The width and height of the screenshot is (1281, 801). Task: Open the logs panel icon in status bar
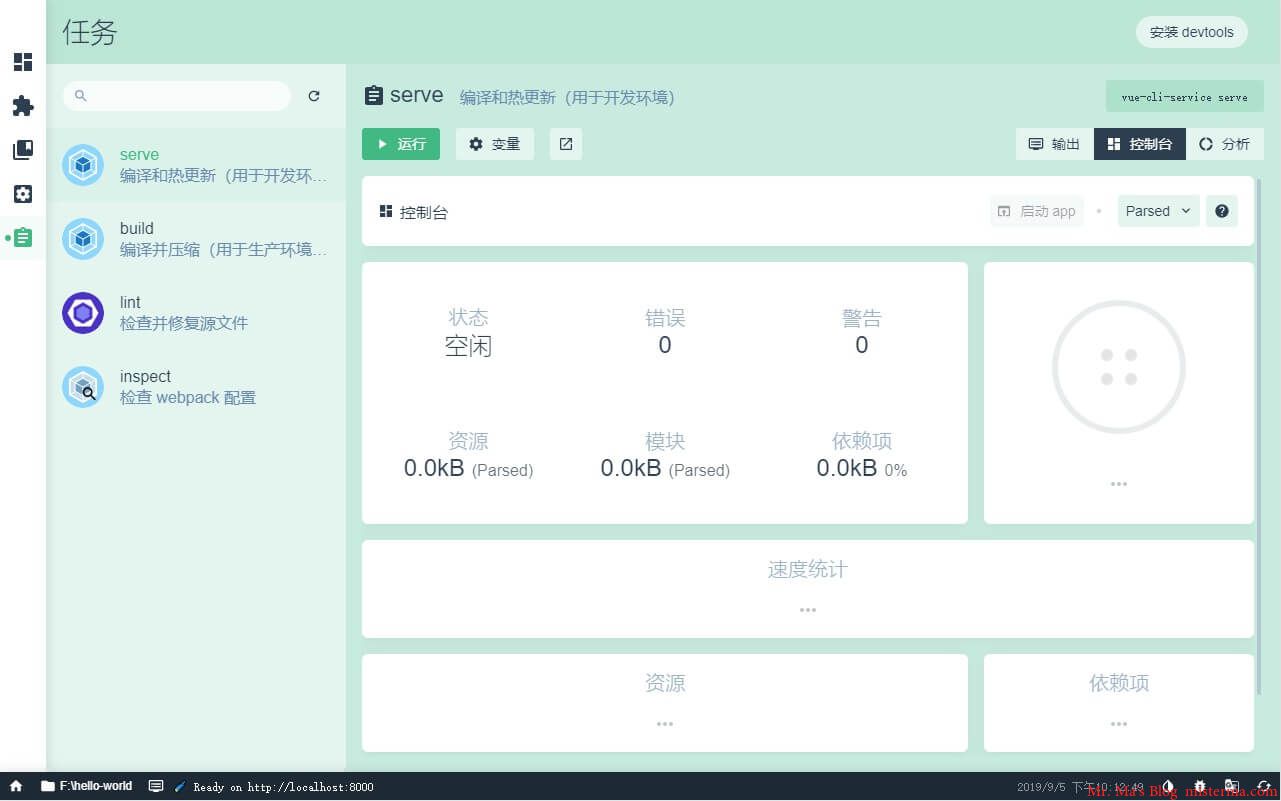click(156, 786)
